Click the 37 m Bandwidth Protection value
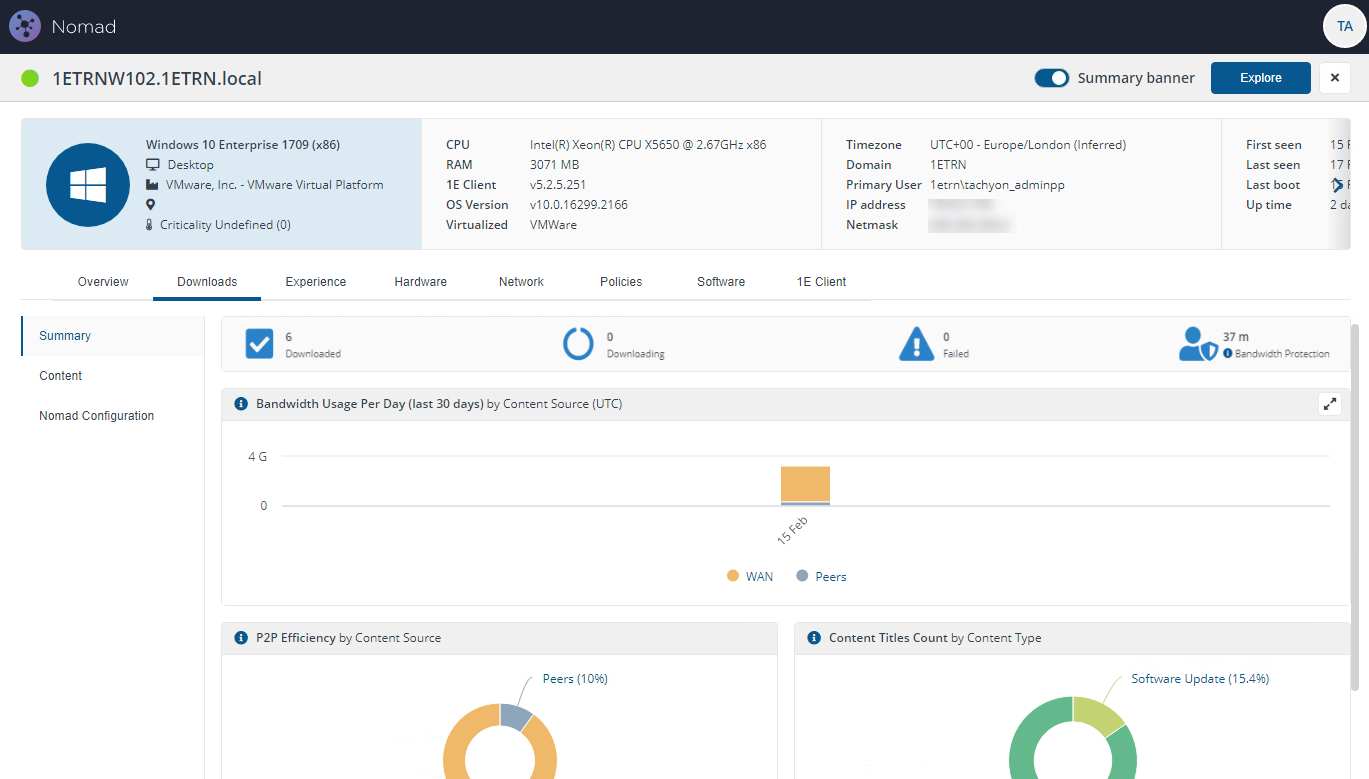 (1236, 337)
